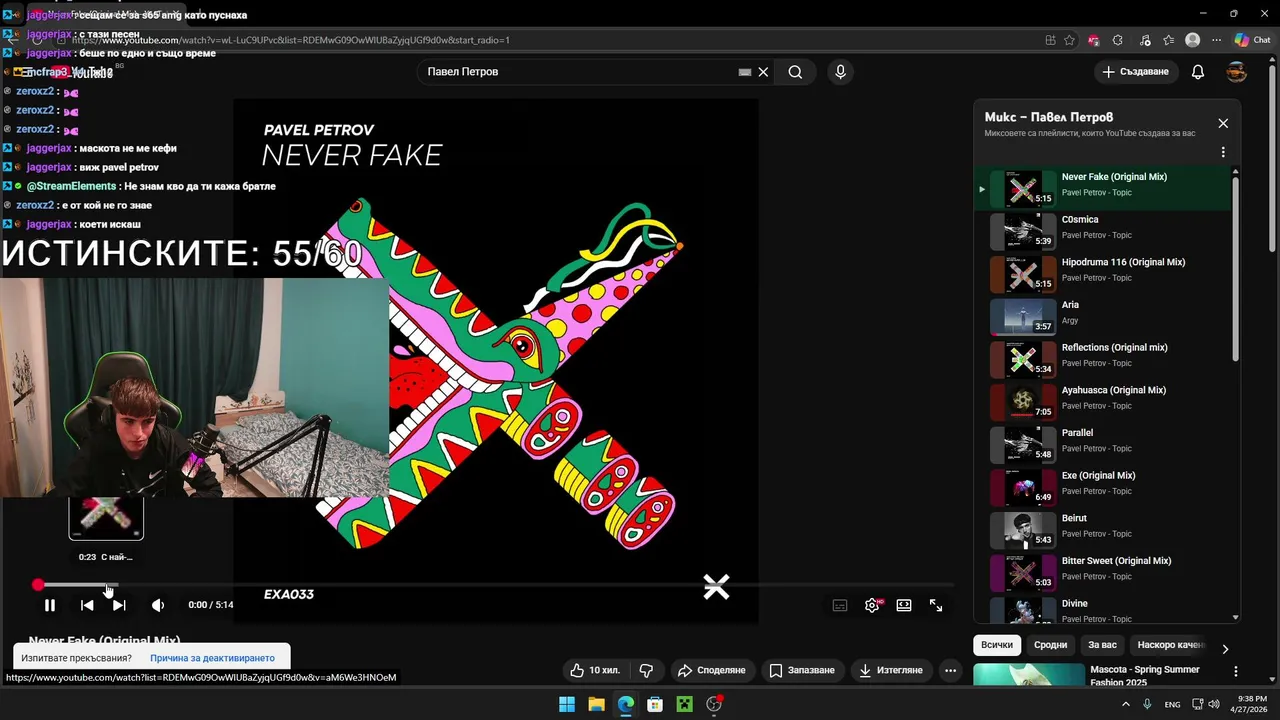Open the taskbar volume control
Viewport: 1280px width, 720px height.
click(1214, 704)
